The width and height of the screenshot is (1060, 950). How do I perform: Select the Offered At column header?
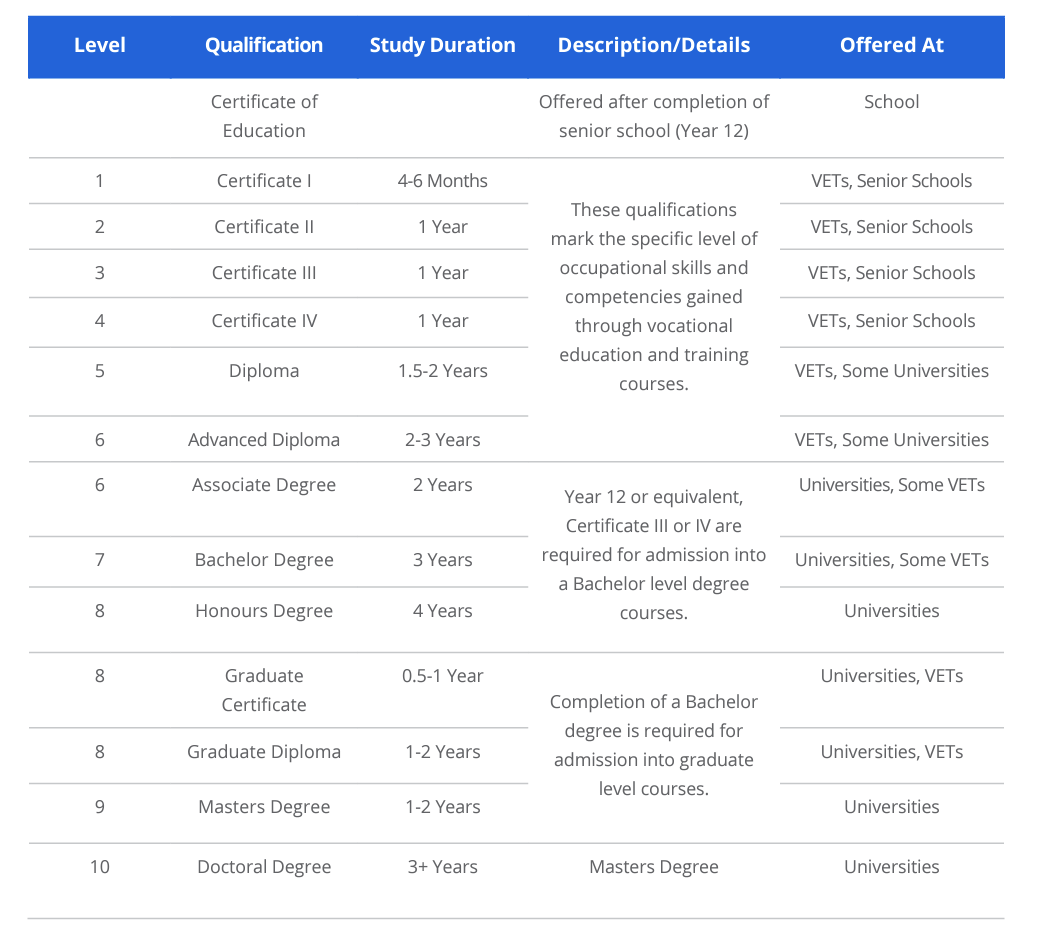[x=891, y=45]
